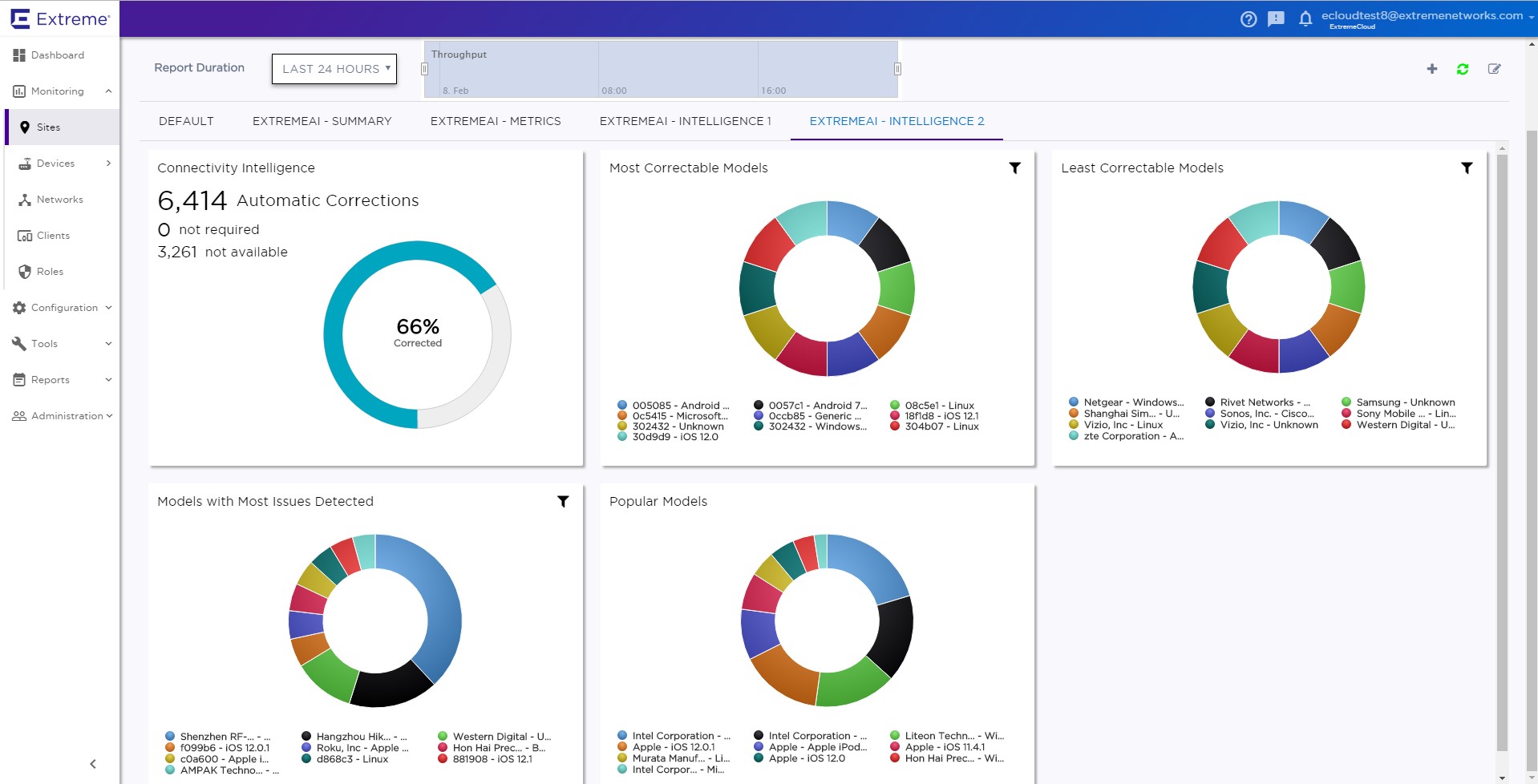Click the Roles shield icon
This screenshot has width=1538, height=784.
point(25,272)
